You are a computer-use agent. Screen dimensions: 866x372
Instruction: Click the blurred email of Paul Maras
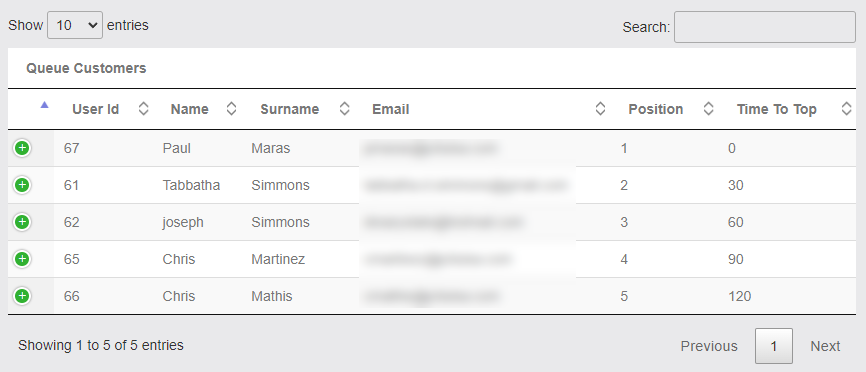(x=429, y=148)
